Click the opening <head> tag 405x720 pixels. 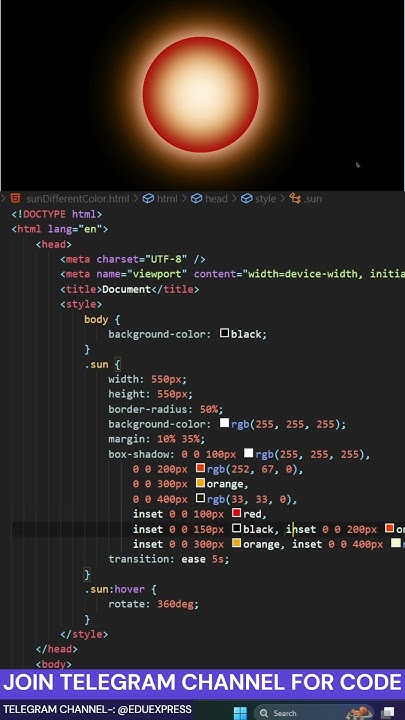click(54, 244)
